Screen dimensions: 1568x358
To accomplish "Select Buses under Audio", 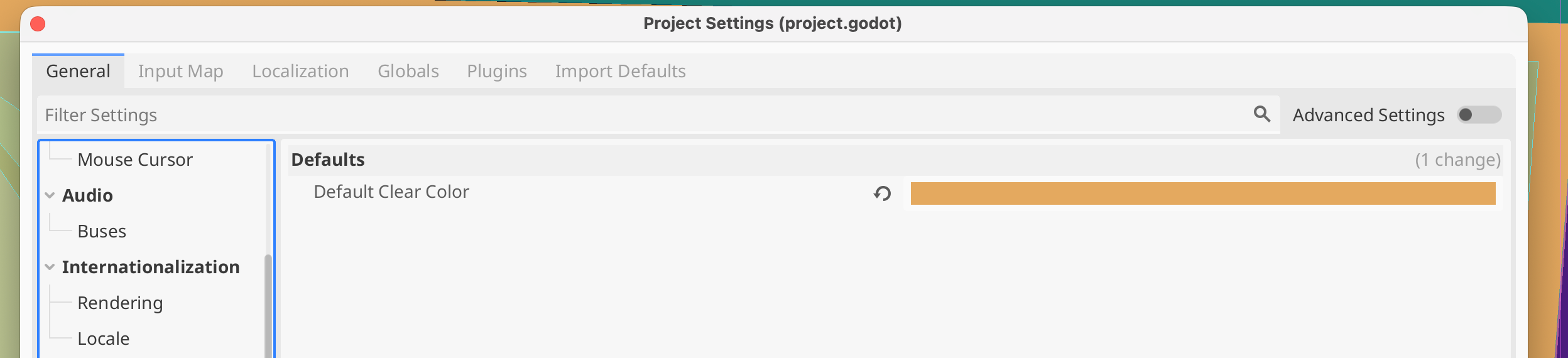I will (x=102, y=232).
